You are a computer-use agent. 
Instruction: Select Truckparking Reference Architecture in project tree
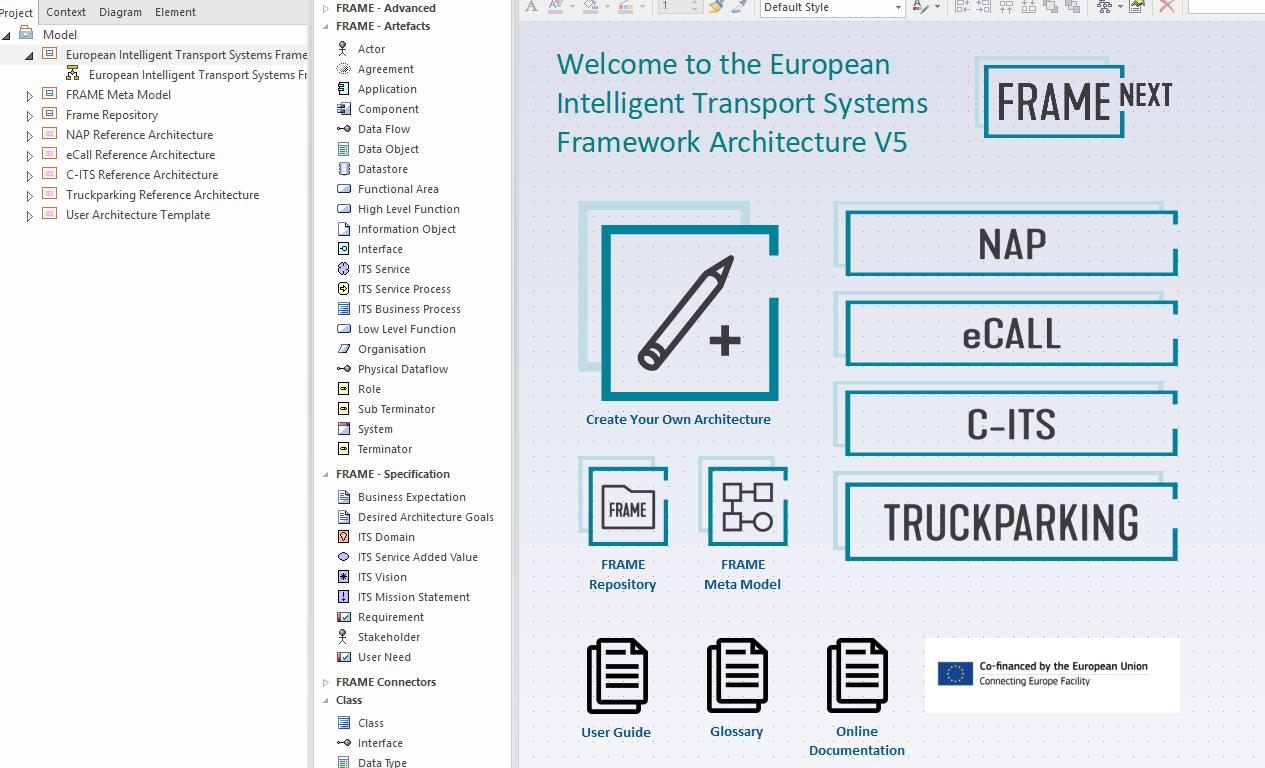pyautogui.click(x=162, y=195)
